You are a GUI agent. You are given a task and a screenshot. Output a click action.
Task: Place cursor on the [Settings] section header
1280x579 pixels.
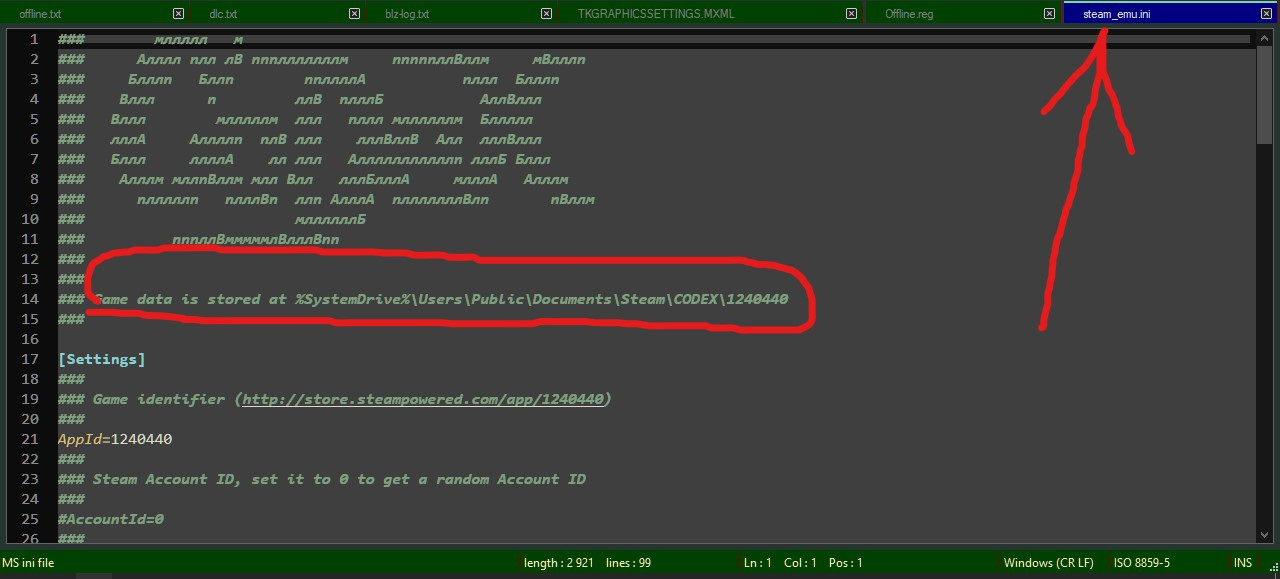click(101, 359)
